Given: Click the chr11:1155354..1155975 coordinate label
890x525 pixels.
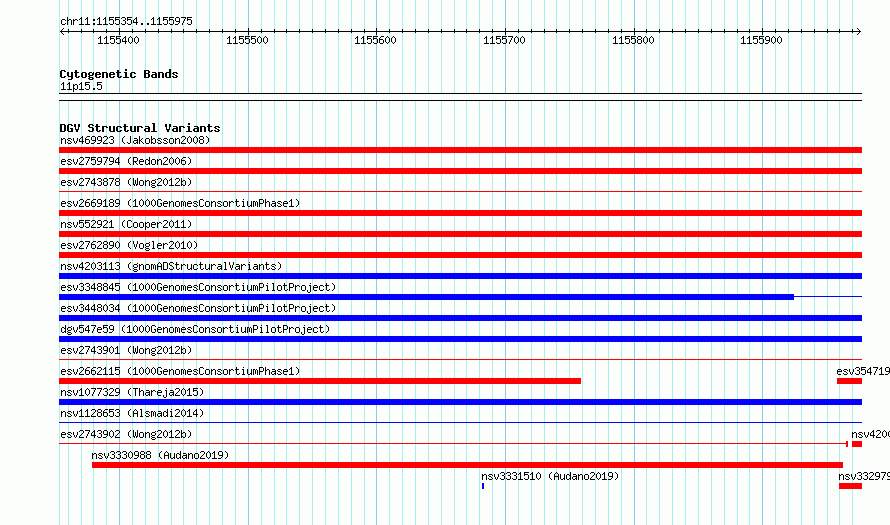Looking at the screenshot, I should click(126, 21).
